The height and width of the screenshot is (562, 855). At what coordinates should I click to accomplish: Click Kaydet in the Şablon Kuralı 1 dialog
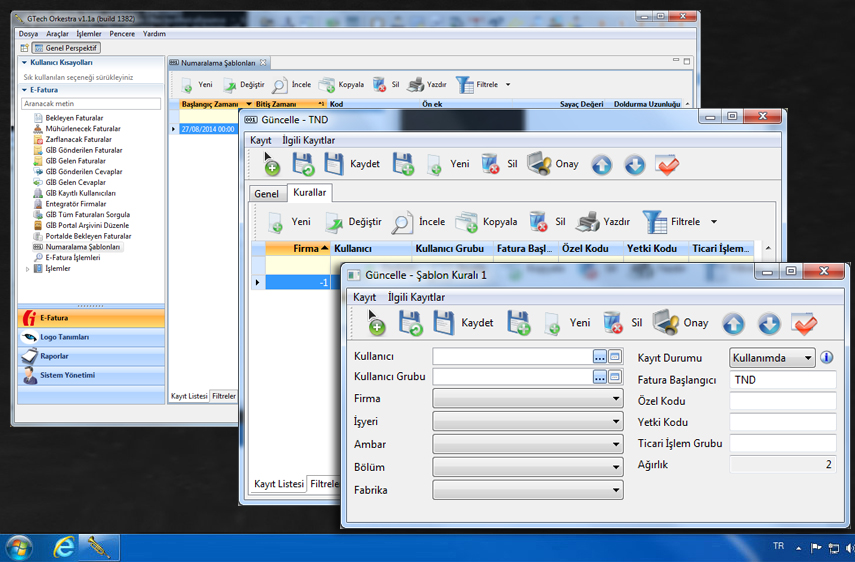point(464,323)
